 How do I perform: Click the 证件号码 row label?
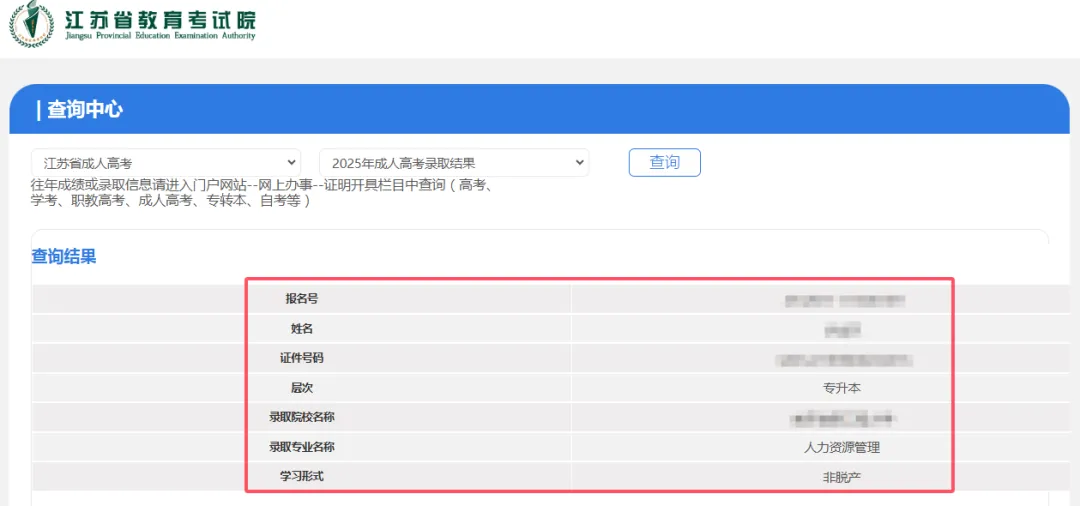coord(301,358)
